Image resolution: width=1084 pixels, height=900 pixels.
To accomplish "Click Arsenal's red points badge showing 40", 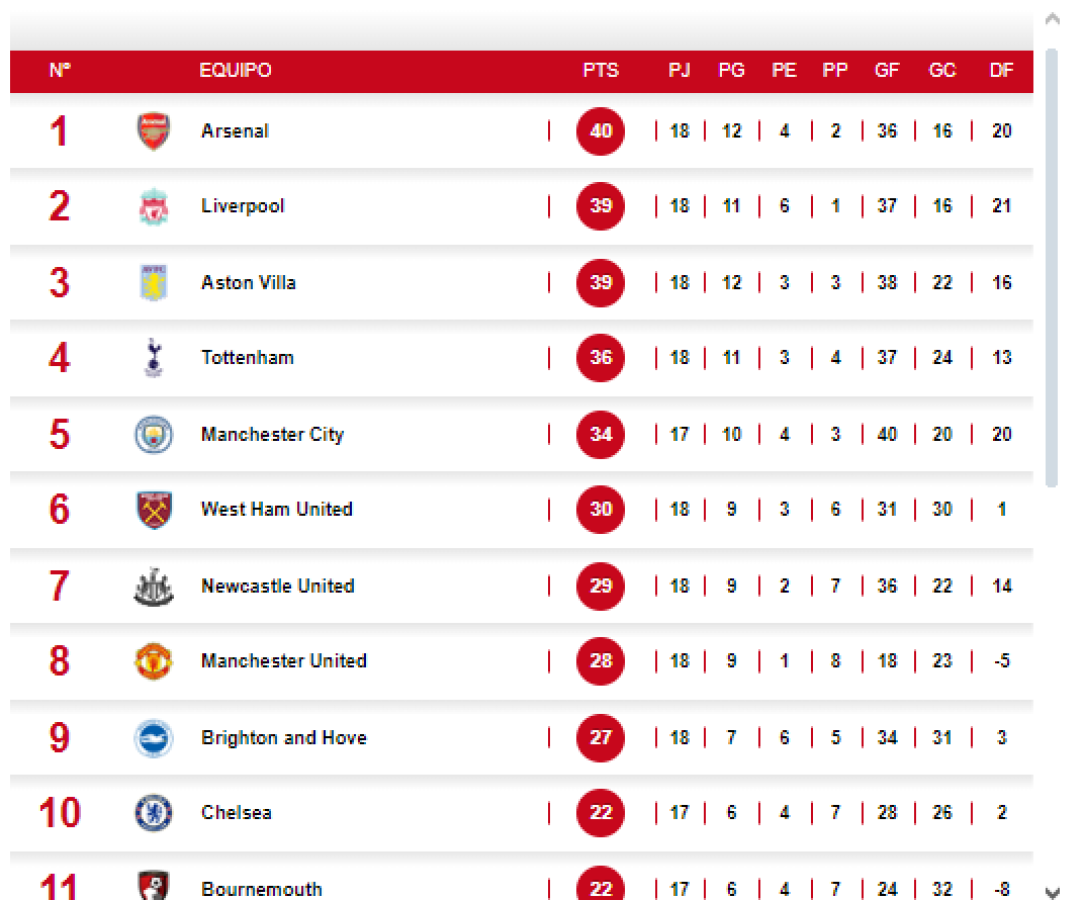I will [600, 131].
